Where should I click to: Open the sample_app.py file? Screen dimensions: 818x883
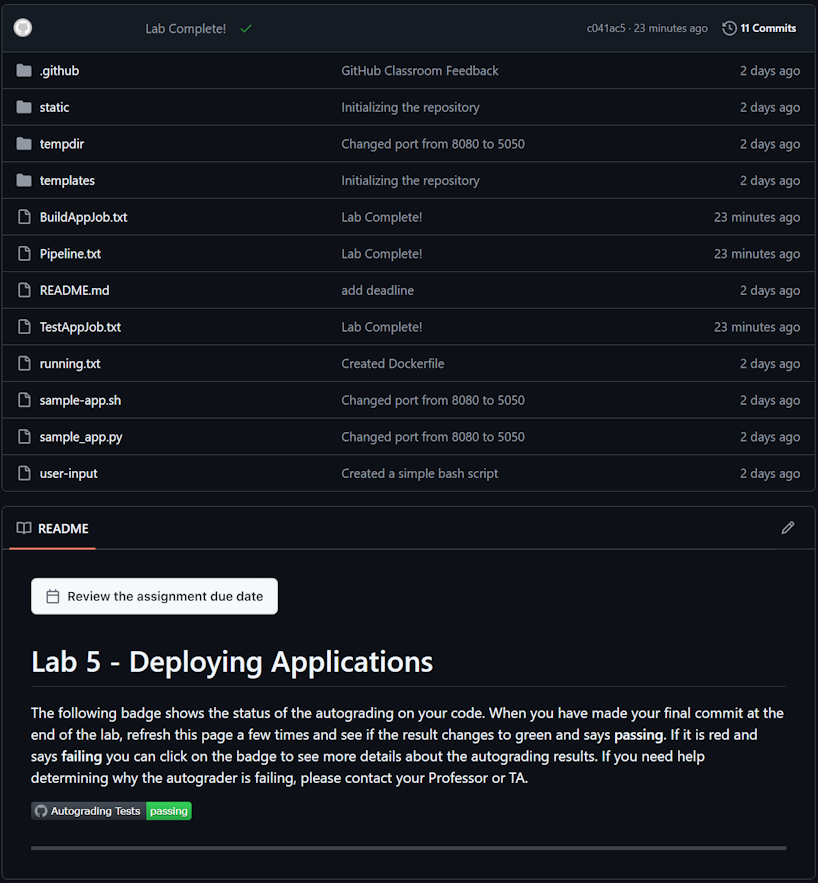pos(81,437)
